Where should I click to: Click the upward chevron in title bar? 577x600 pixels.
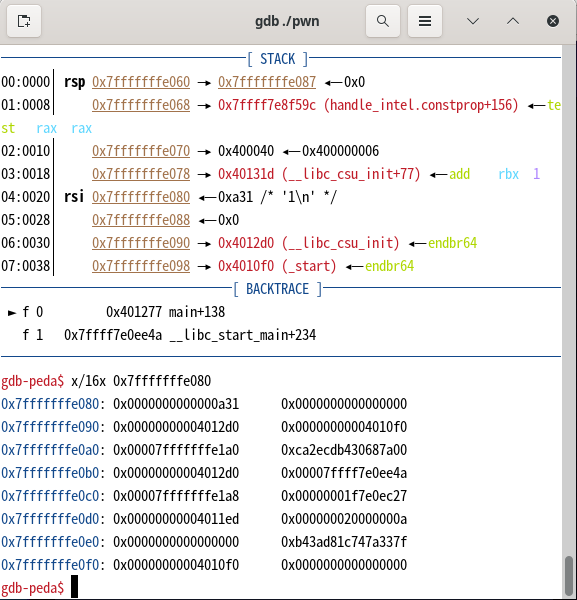(513, 21)
